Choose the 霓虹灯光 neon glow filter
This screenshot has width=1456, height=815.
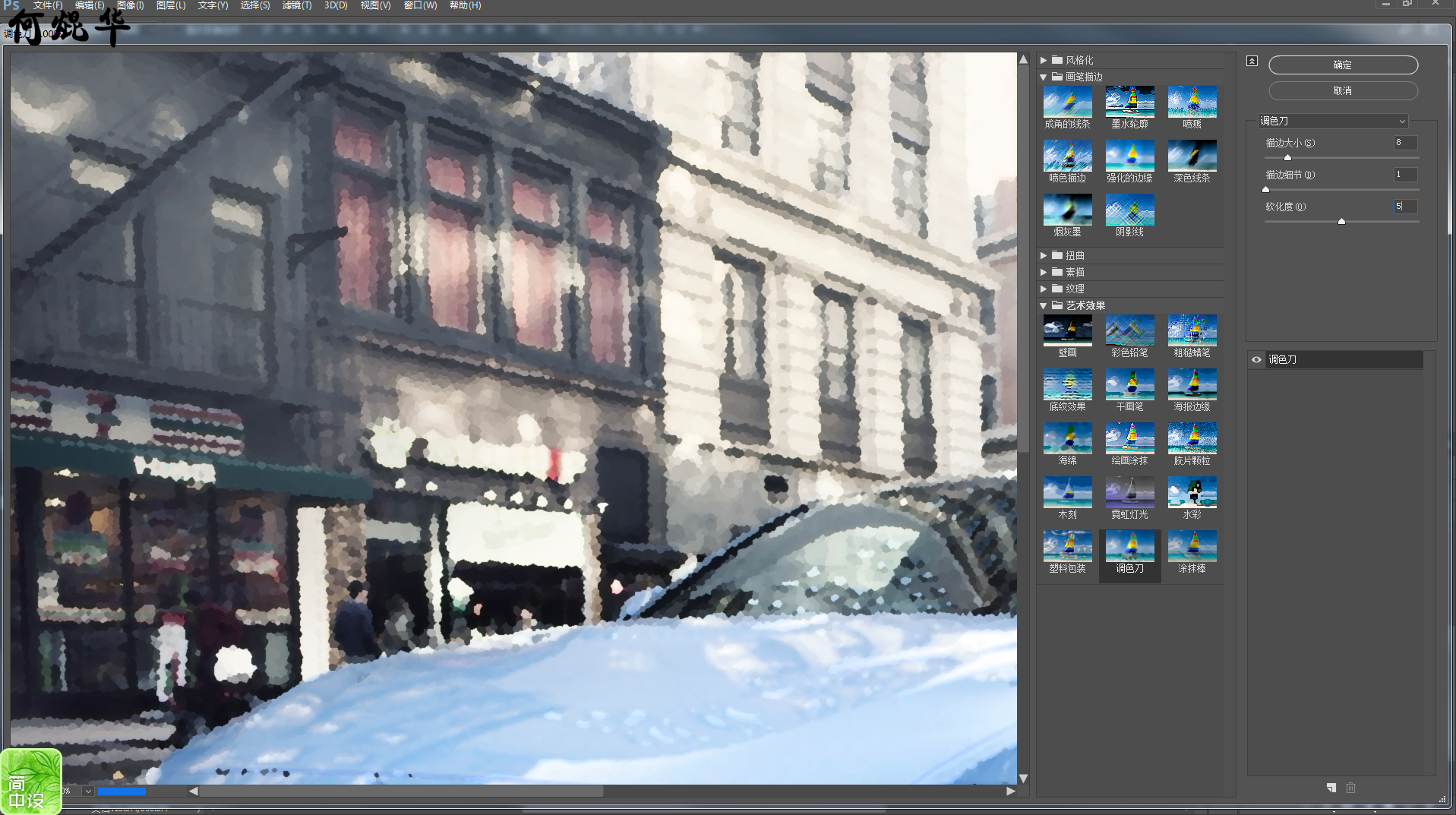tap(1129, 492)
